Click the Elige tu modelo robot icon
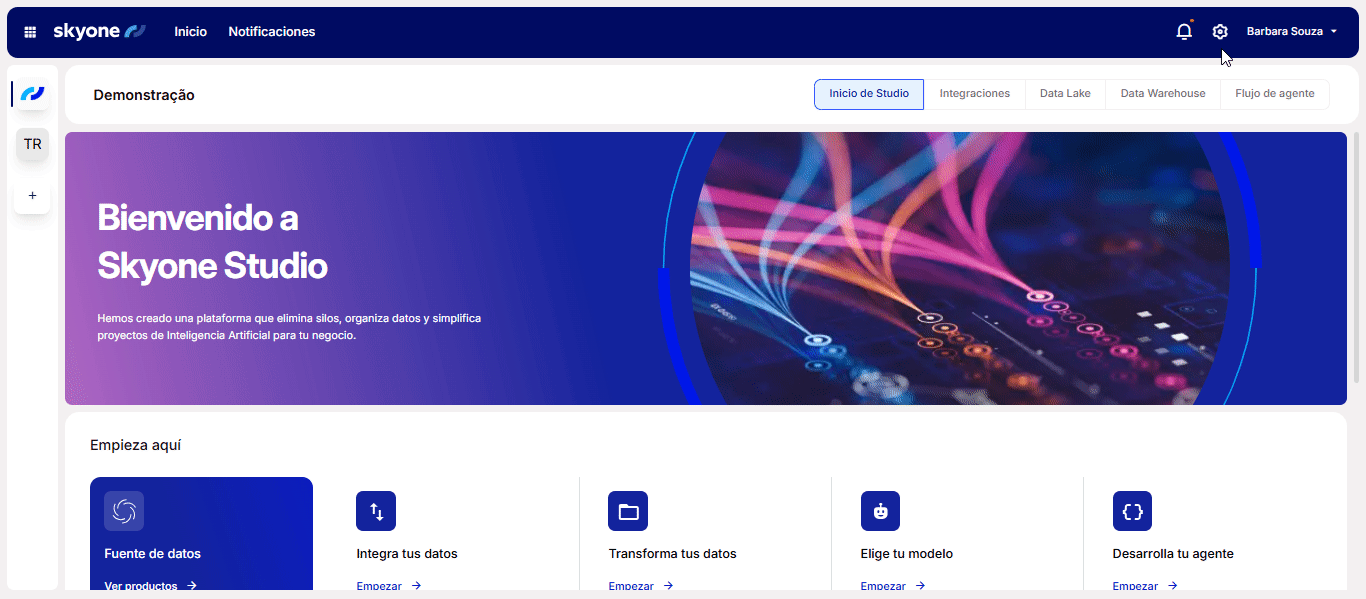 point(880,511)
